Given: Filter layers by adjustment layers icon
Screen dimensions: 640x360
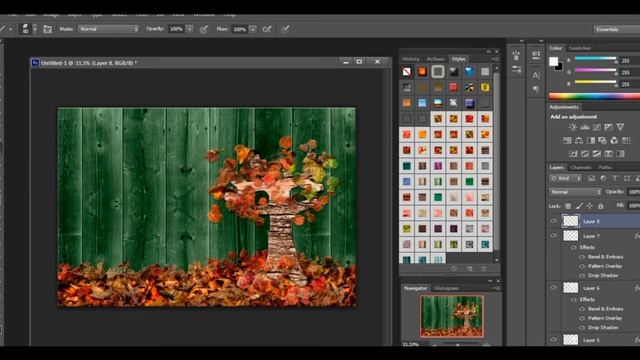Looking at the screenshot, I should click(603, 178).
